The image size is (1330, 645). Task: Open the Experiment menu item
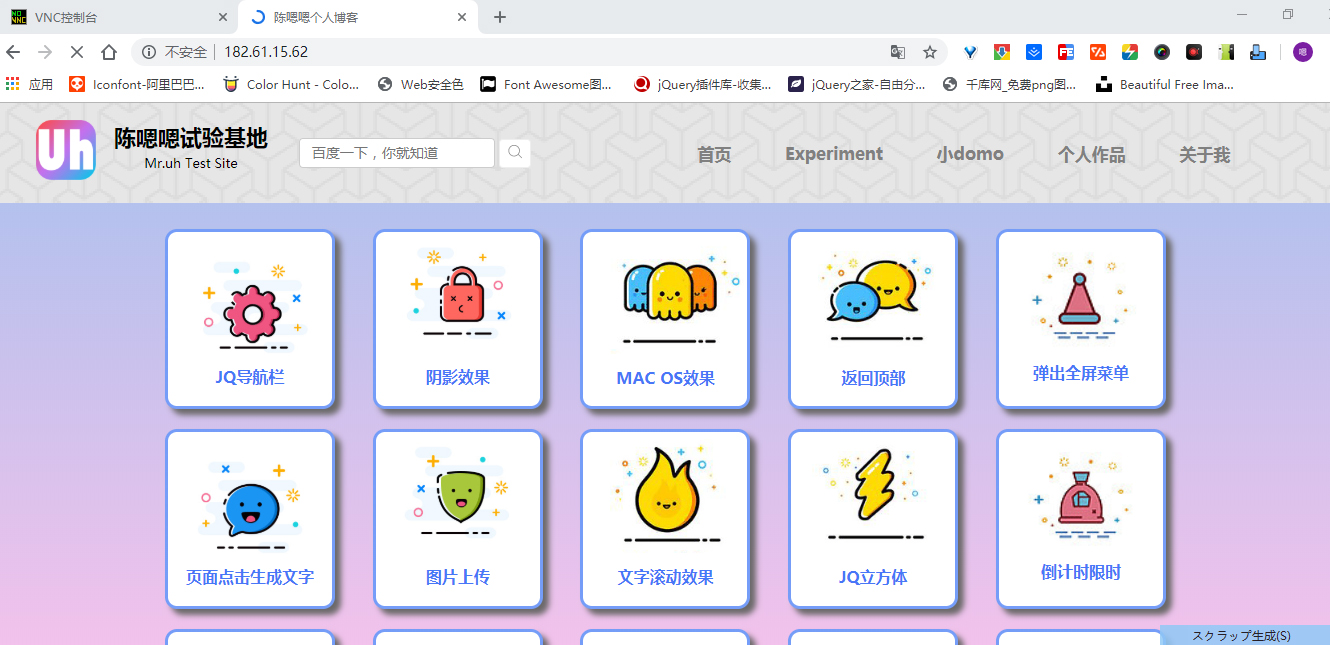click(x=834, y=153)
